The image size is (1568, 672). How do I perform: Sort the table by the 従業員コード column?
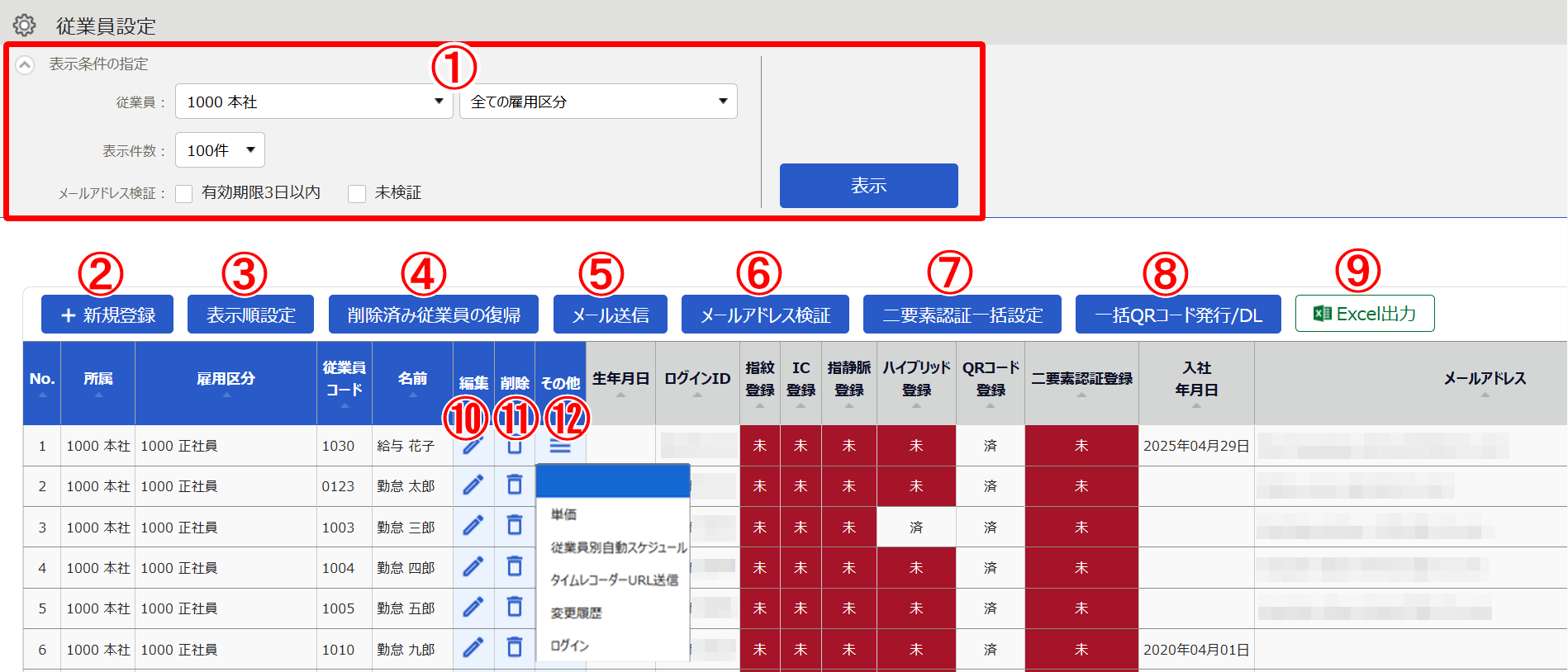[x=344, y=405]
